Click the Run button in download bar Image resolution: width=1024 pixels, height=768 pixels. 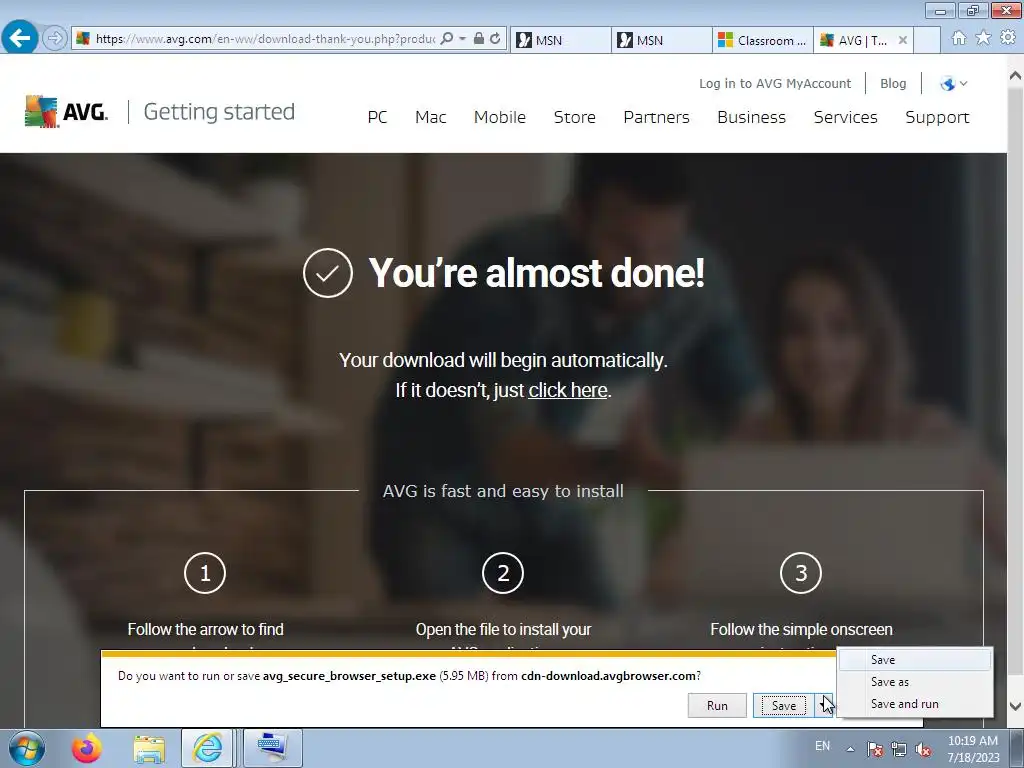point(717,705)
